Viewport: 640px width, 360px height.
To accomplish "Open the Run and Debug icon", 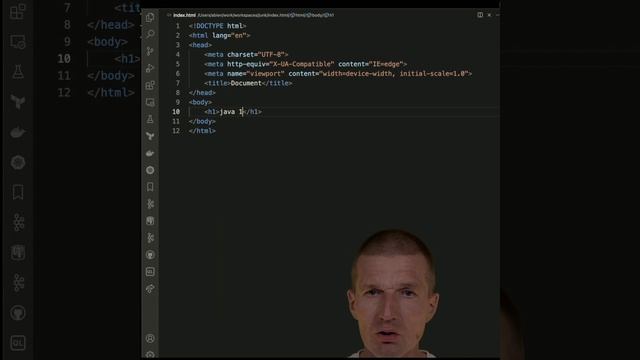I will click(150, 68).
